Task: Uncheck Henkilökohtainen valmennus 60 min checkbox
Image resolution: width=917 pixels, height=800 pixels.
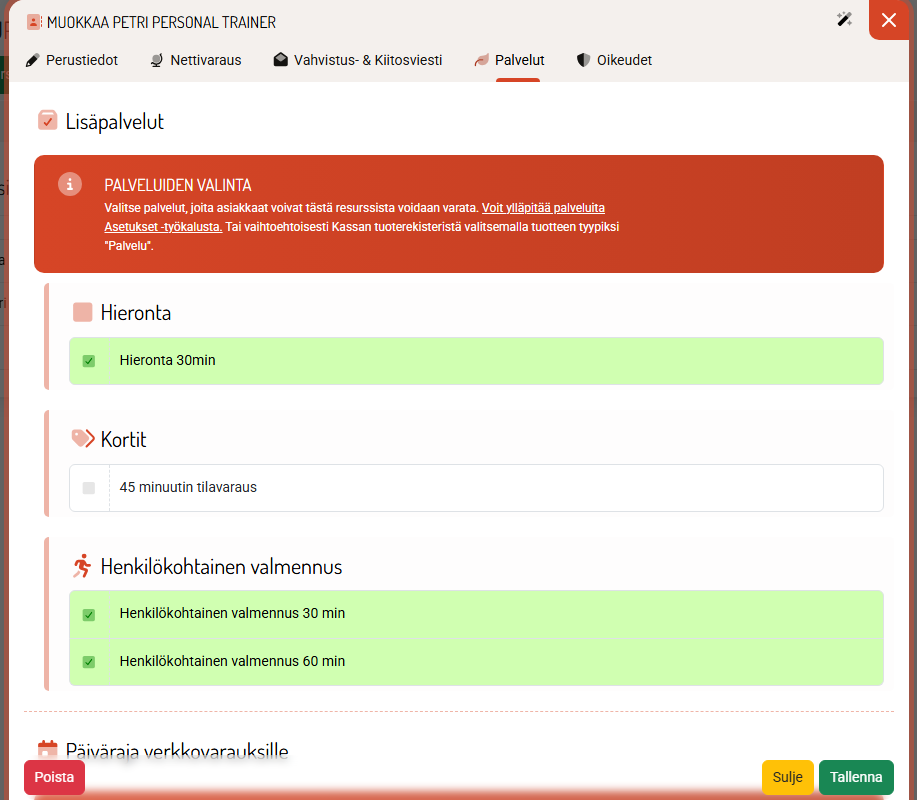Action: tap(89, 662)
